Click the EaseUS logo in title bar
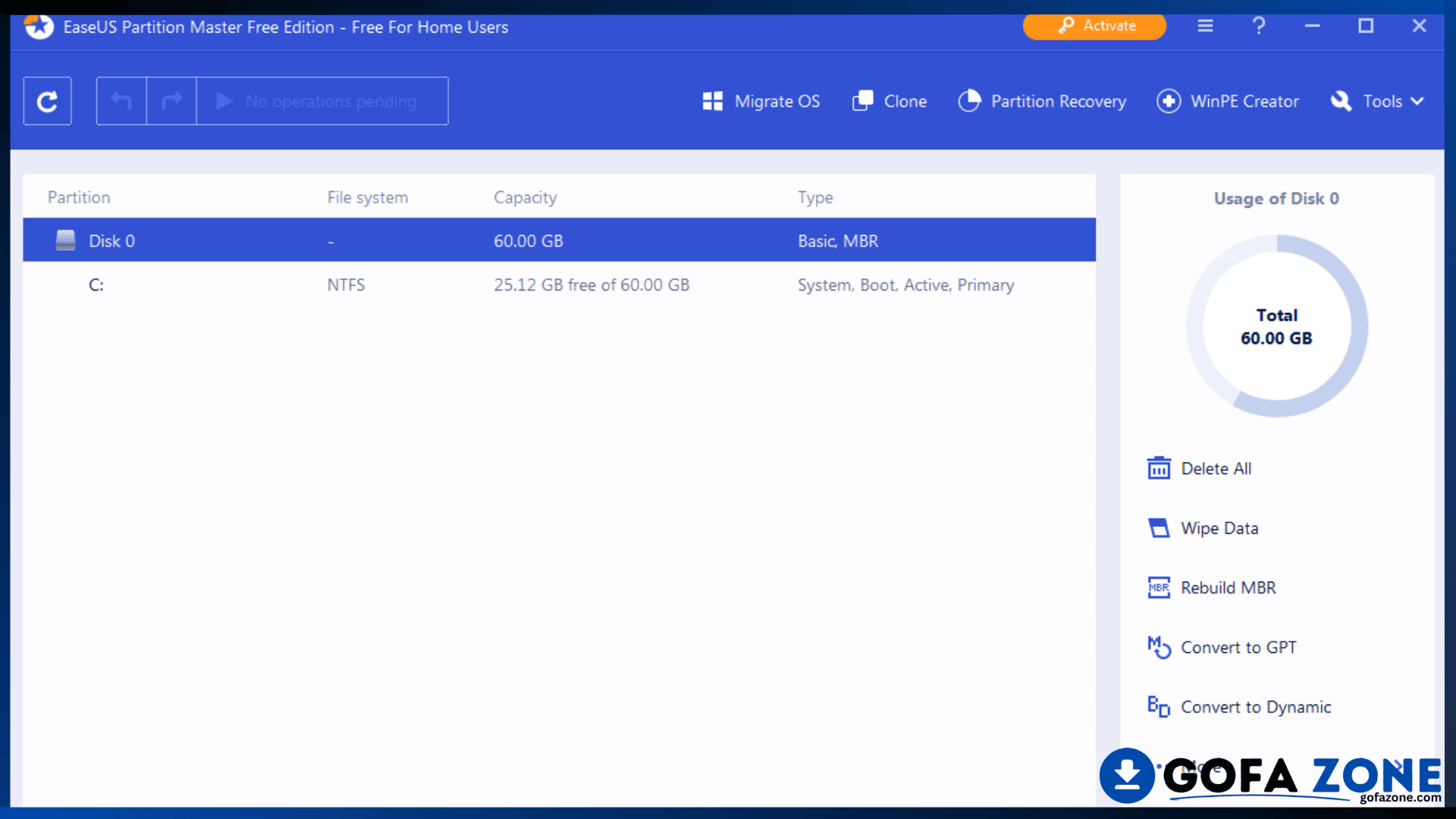Image resolution: width=1456 pixels, height=819 pixels. 39,26
